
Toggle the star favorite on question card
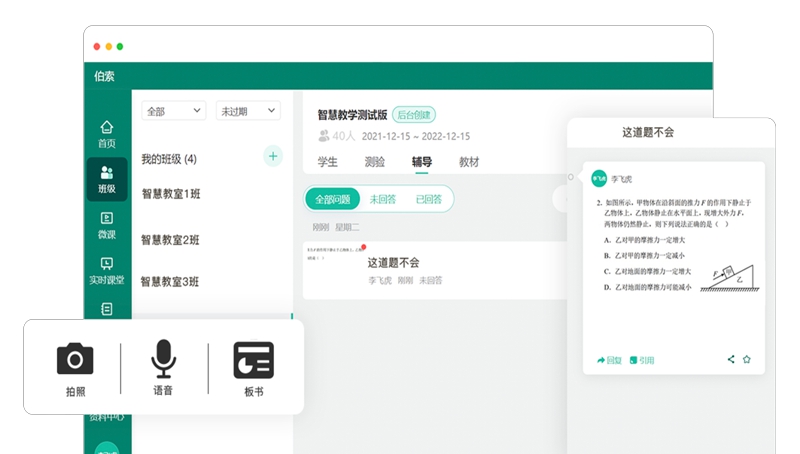[747, 359]
